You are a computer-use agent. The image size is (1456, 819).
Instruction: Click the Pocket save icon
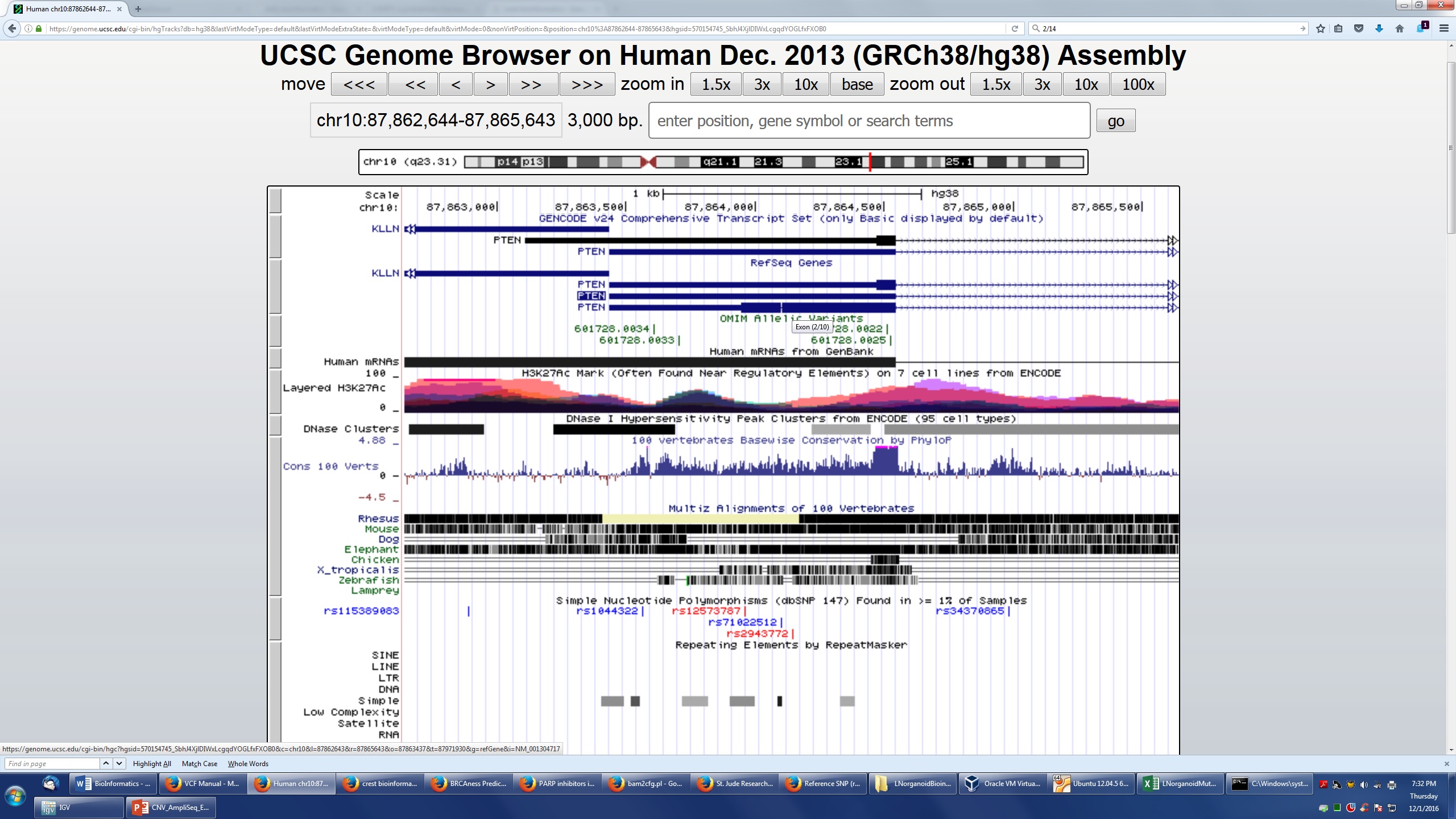pyautogui.click(x=1359, y=28)
